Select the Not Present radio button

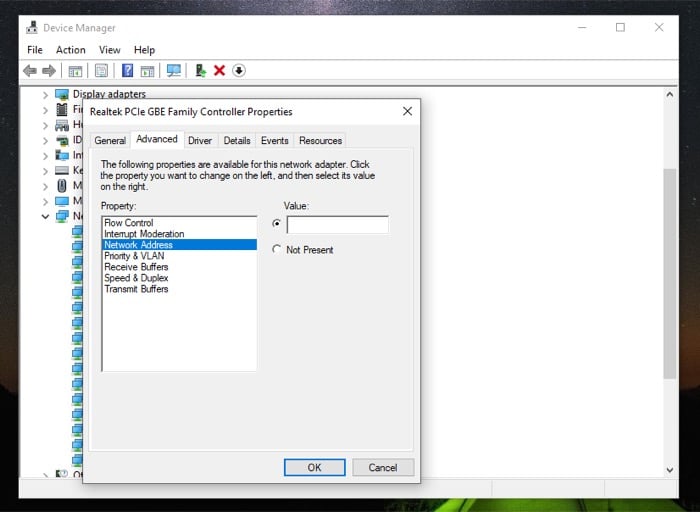click(276, 249)
